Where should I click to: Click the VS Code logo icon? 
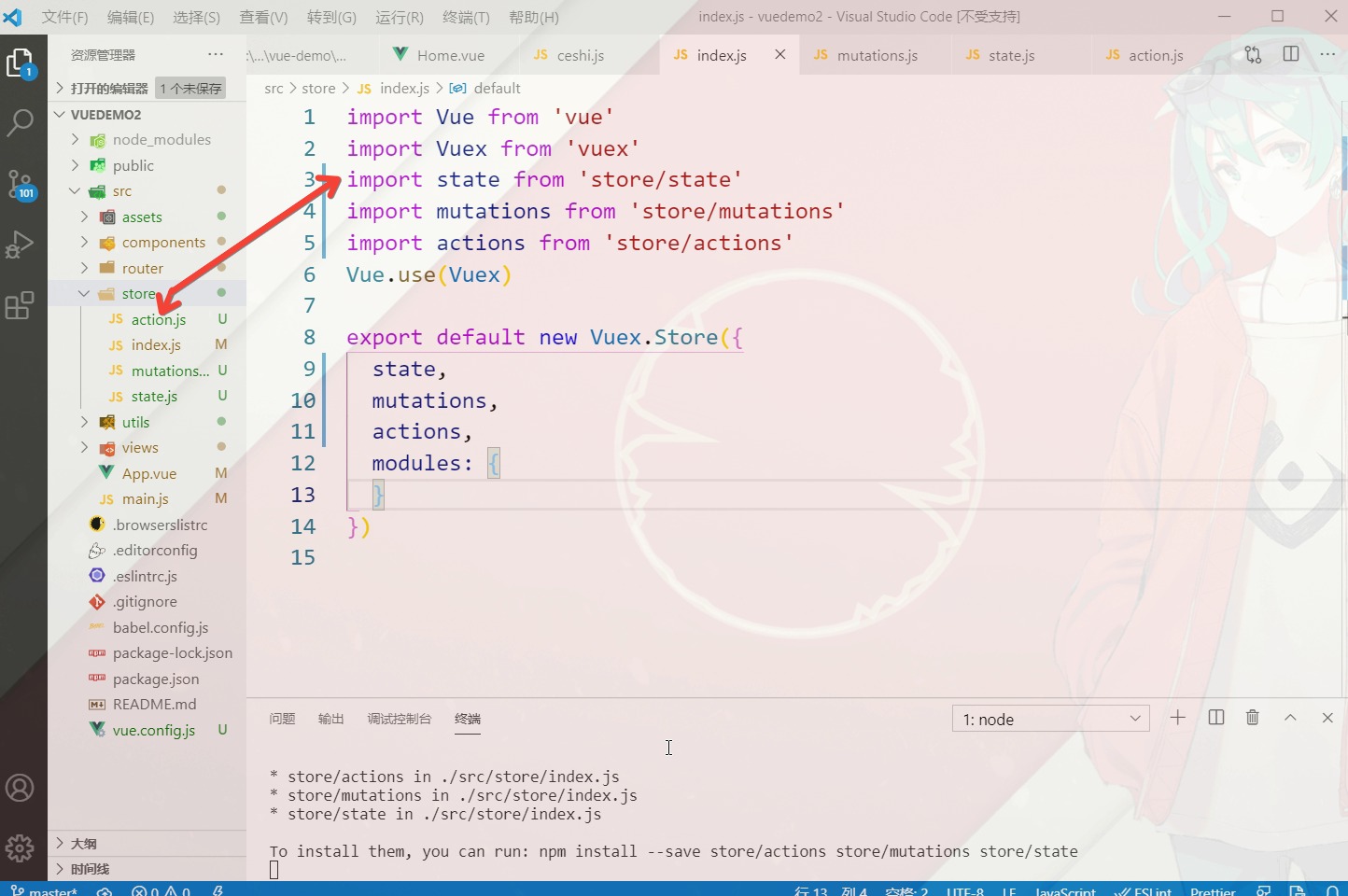[x=12, y=17]
